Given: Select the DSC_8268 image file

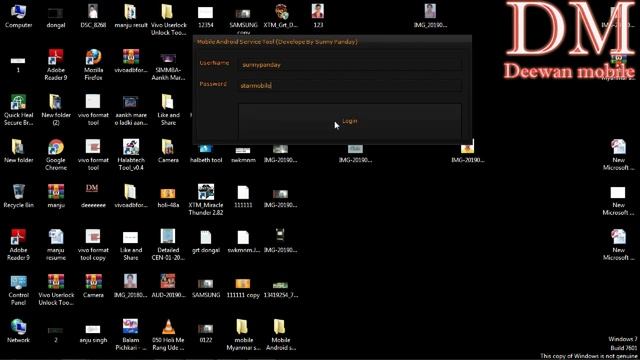Looking at the screenshot, I should [x=93, y=16].
